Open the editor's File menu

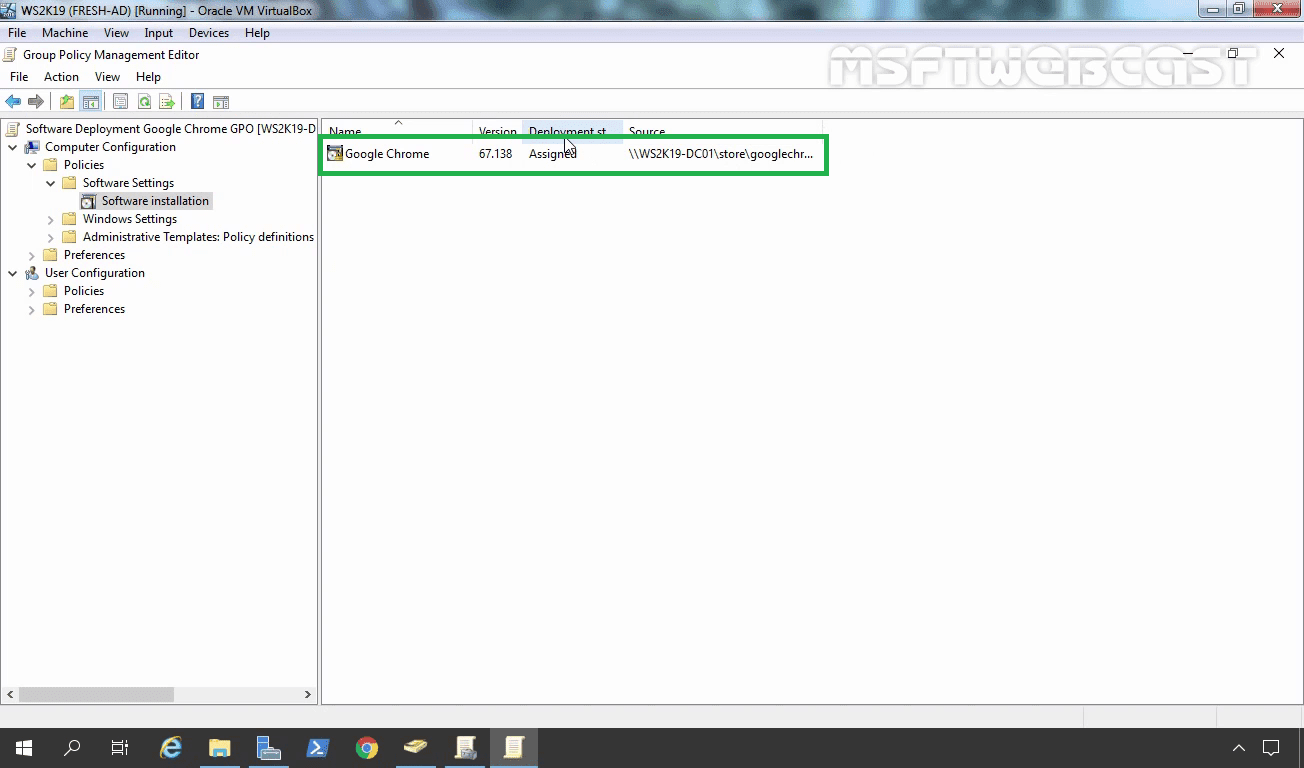[19, 77]
